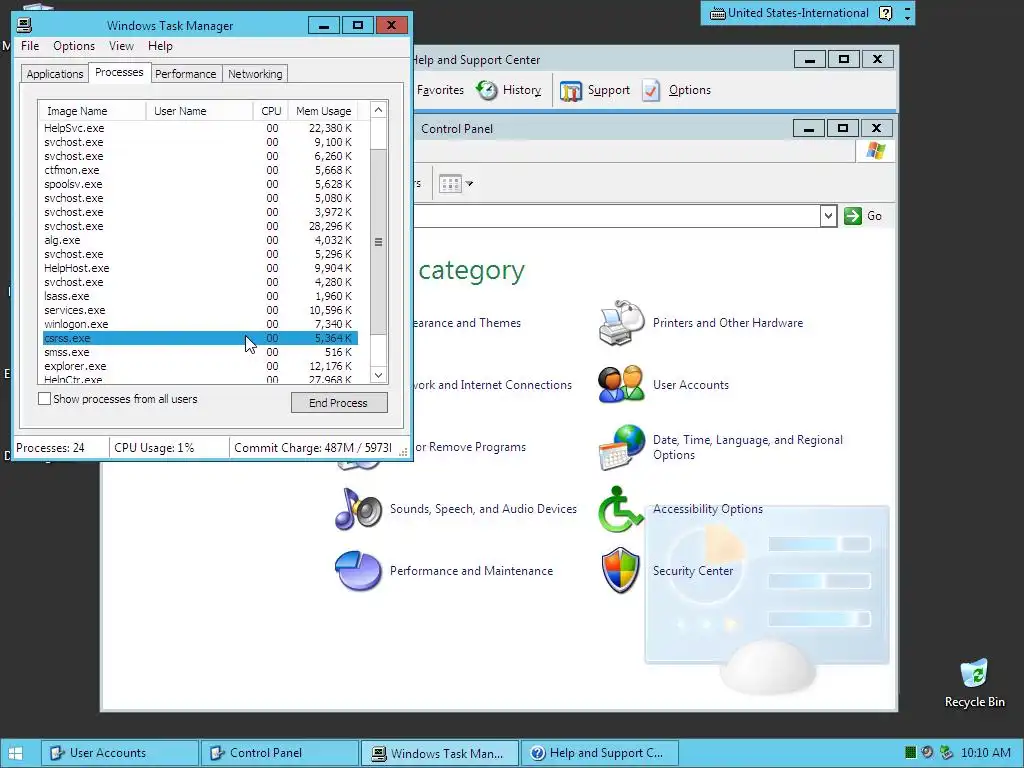This screenshot has height=768, width=1024.
Task: Open the Security Center shield icon
Action: tap(620, 571)
